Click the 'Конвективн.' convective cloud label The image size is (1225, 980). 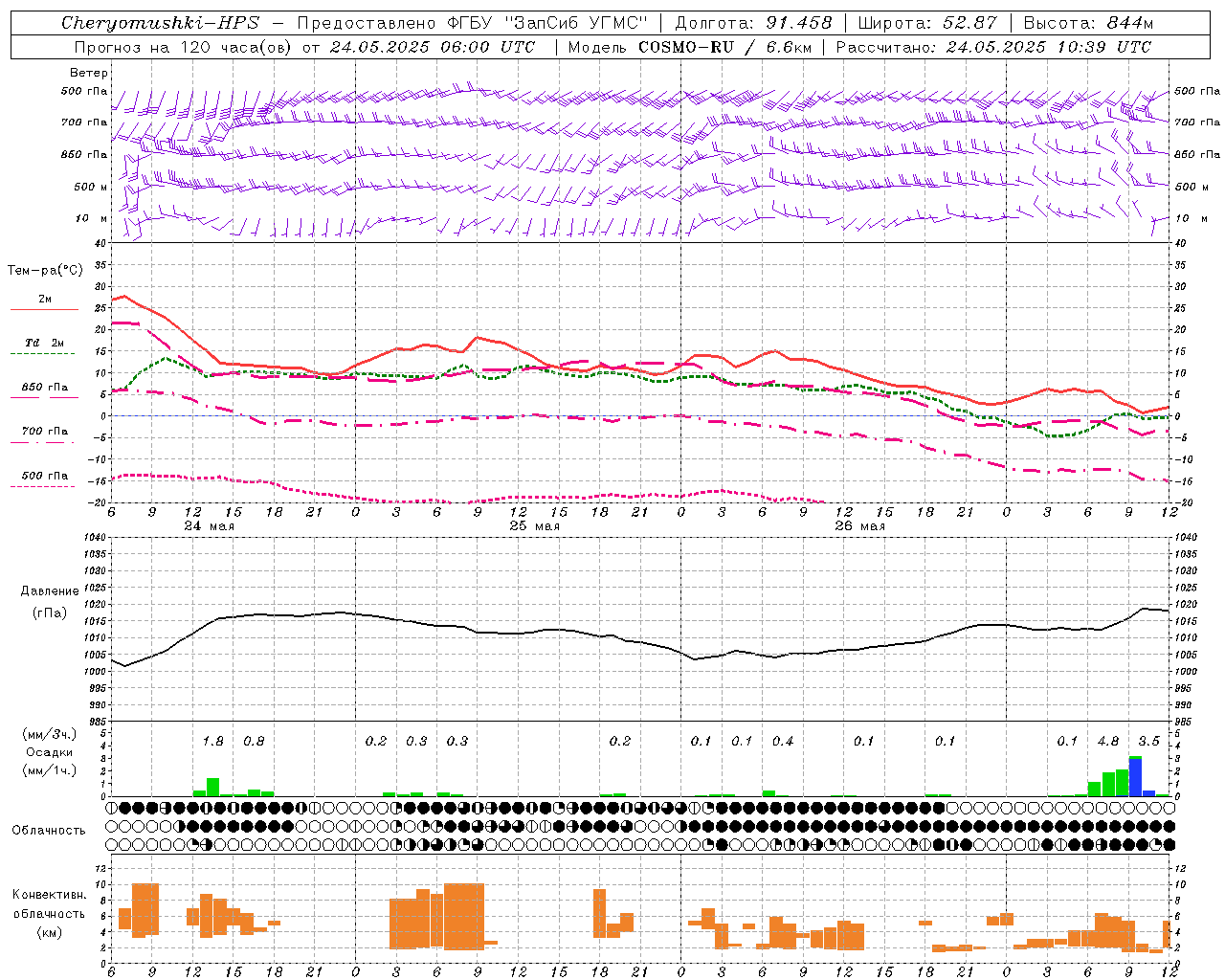click(49, 895)
